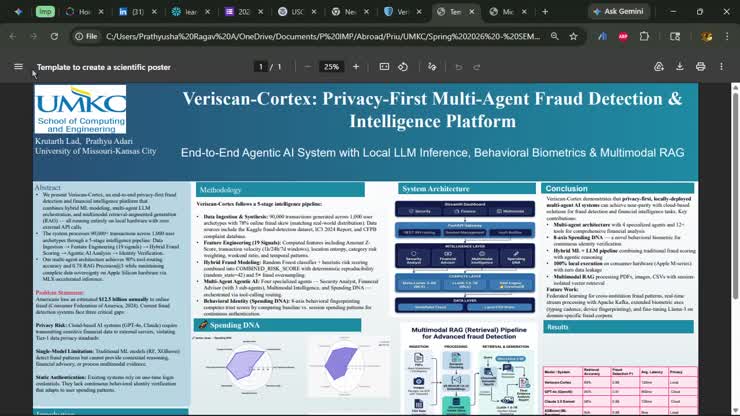Click the vertical scrollbar thumb
Image resolution: width=740 pixels, height=416 pixels.
(735, 195)
